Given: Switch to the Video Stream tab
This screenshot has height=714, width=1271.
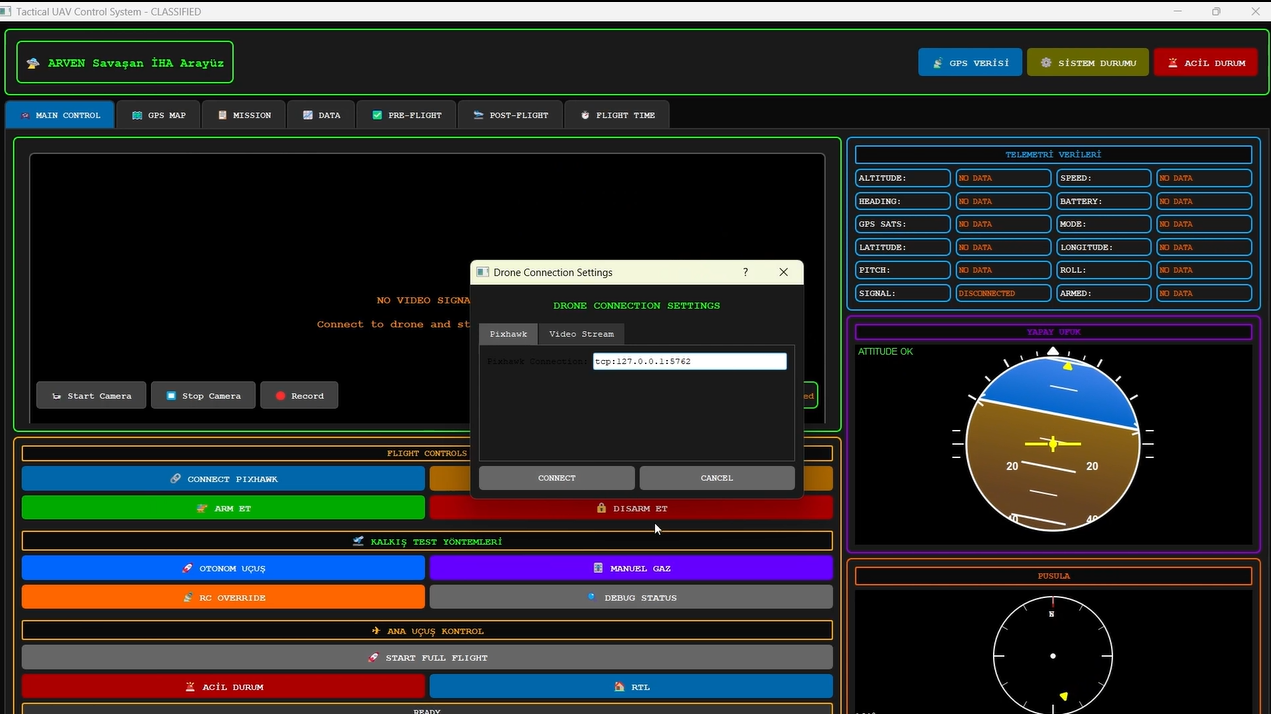Looking at the screenshot, I should (x=581, y=334).
